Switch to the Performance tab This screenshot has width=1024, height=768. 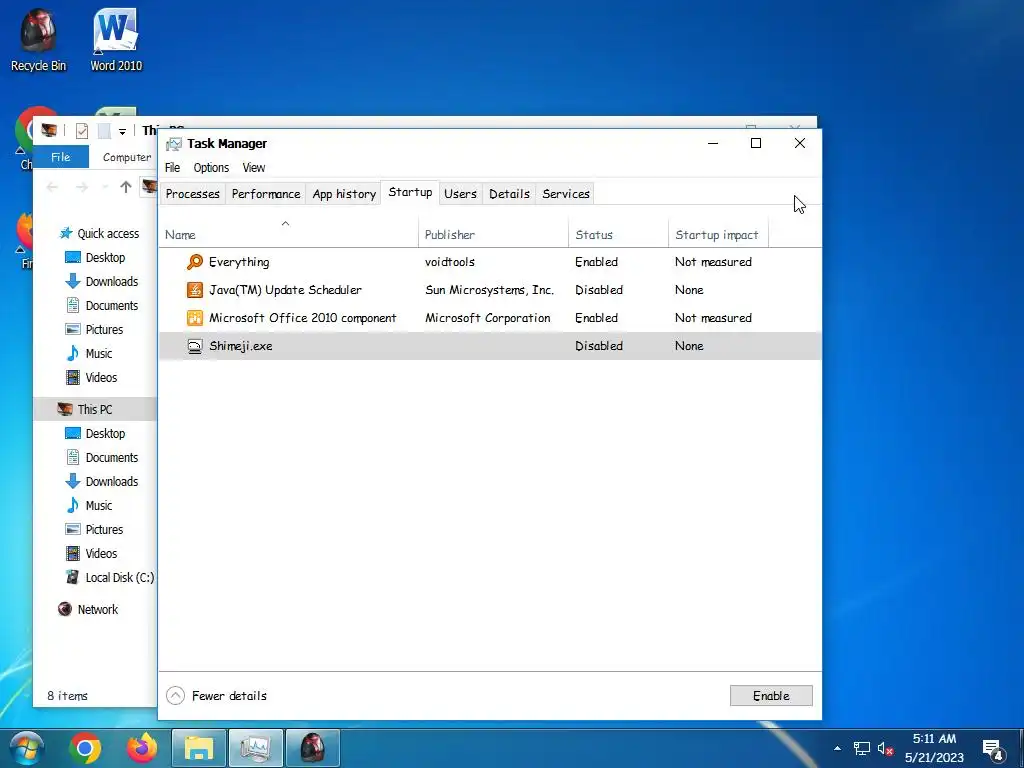coord(266,194)
